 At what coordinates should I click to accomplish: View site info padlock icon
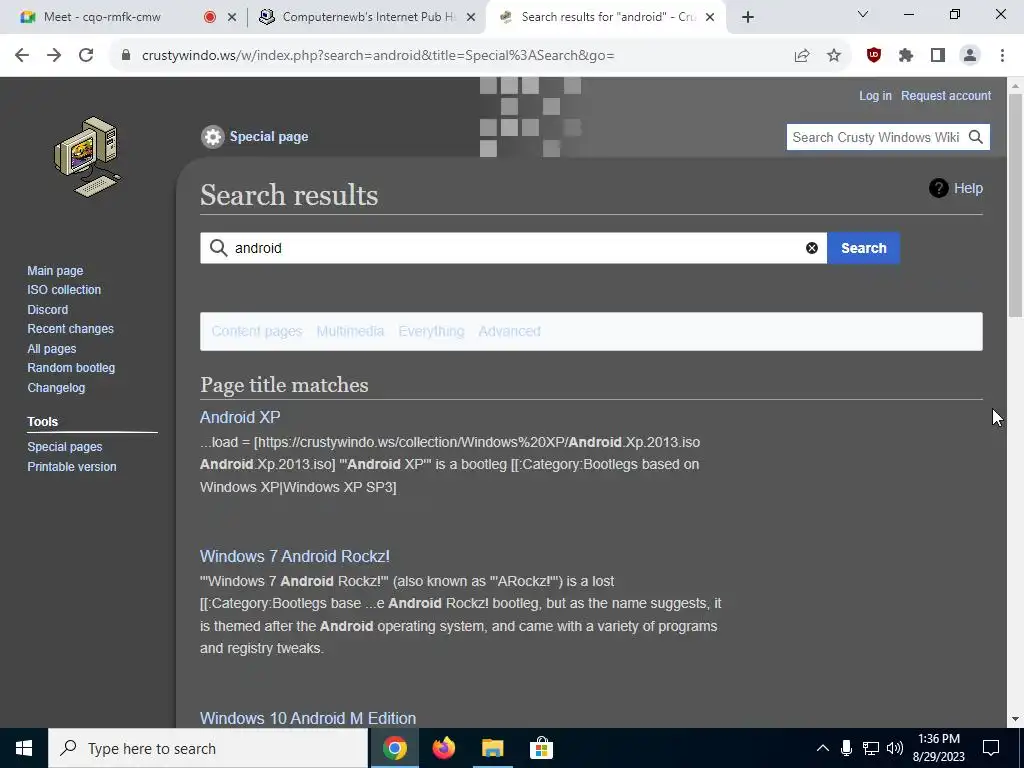pyautogui.click(x=126, y=56)
